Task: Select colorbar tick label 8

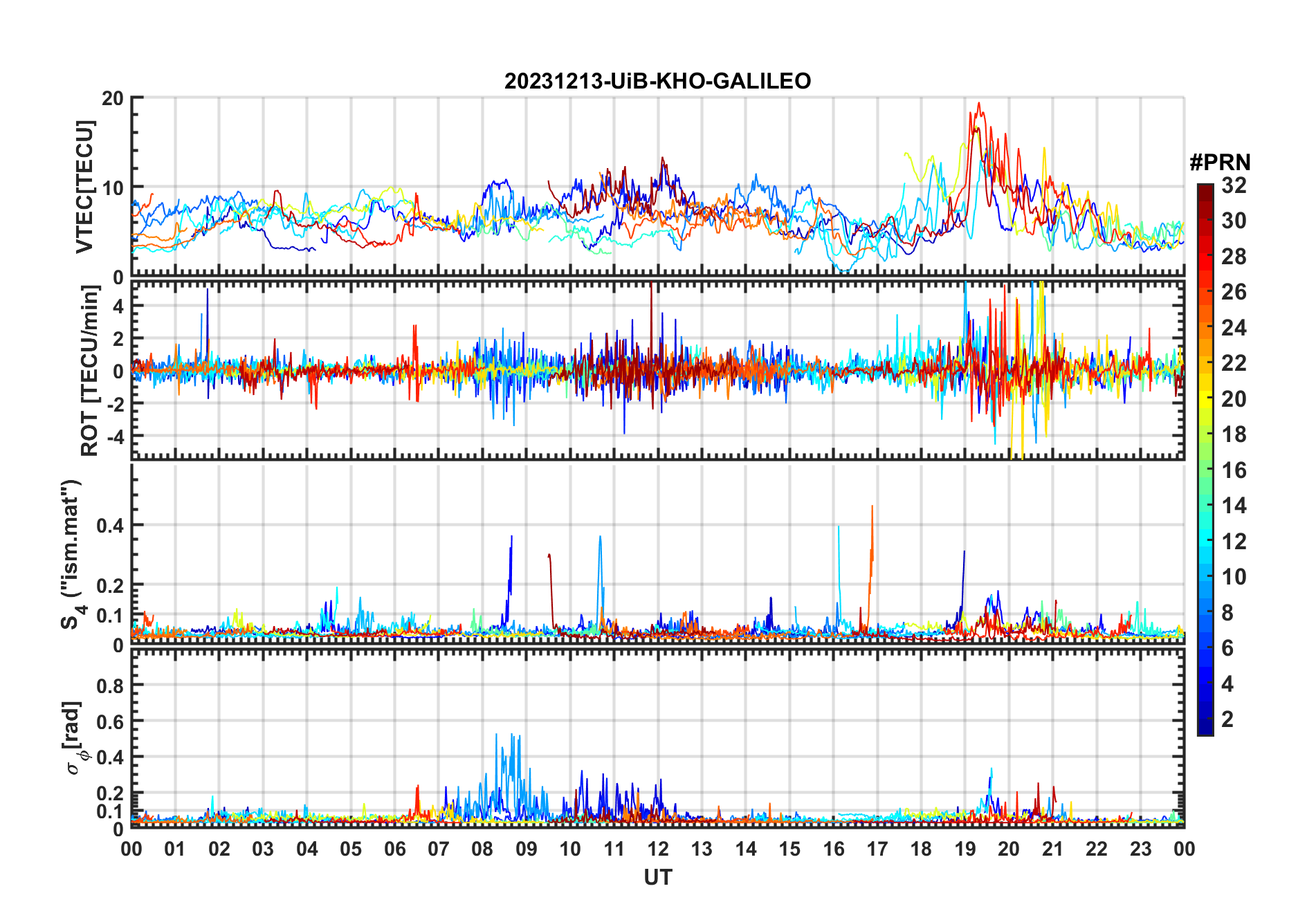Action: click(1227, 613)
